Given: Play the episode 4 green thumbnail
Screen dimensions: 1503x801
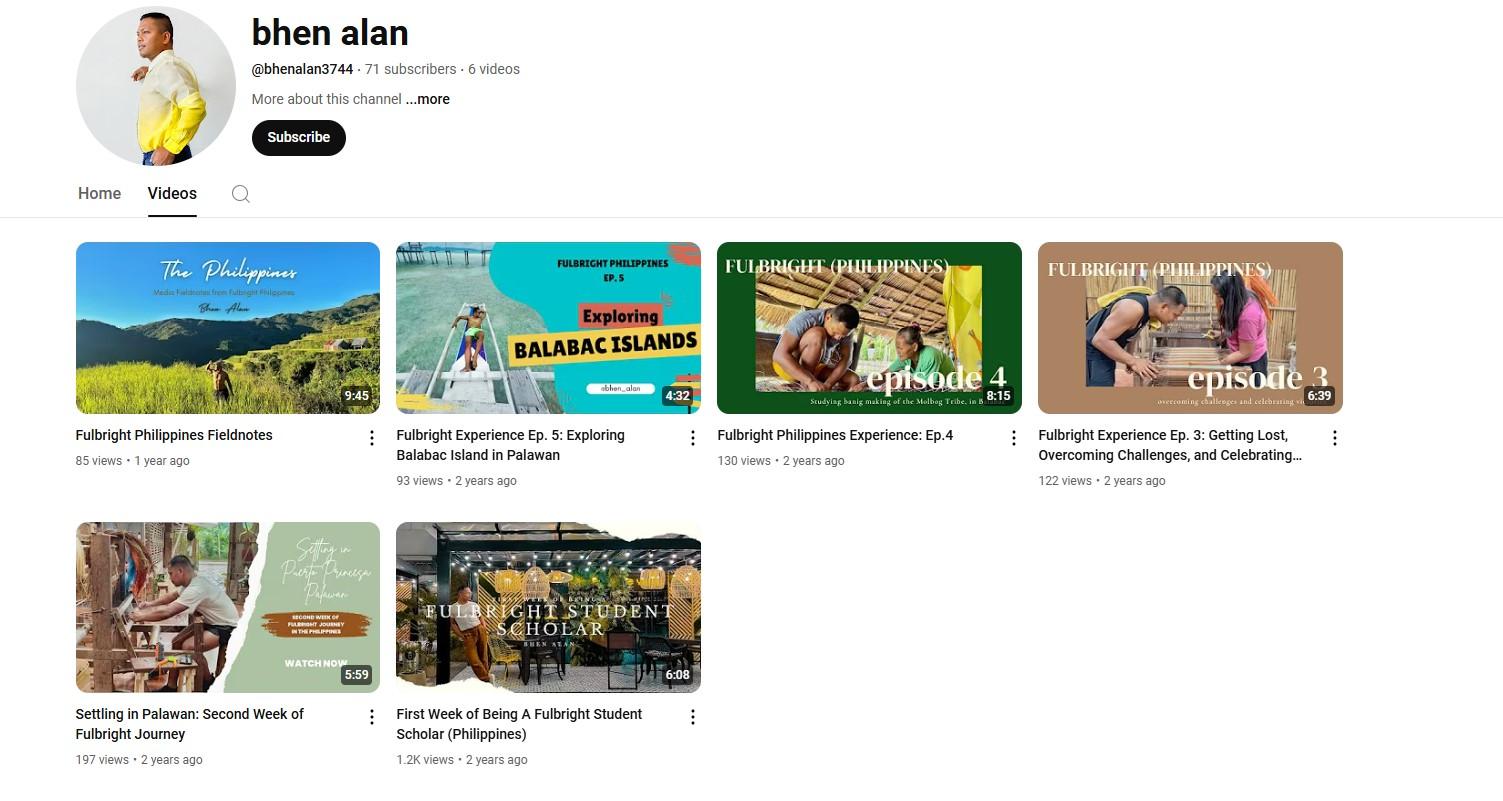Looking at the screenshot, I should (x=869, y=328).
